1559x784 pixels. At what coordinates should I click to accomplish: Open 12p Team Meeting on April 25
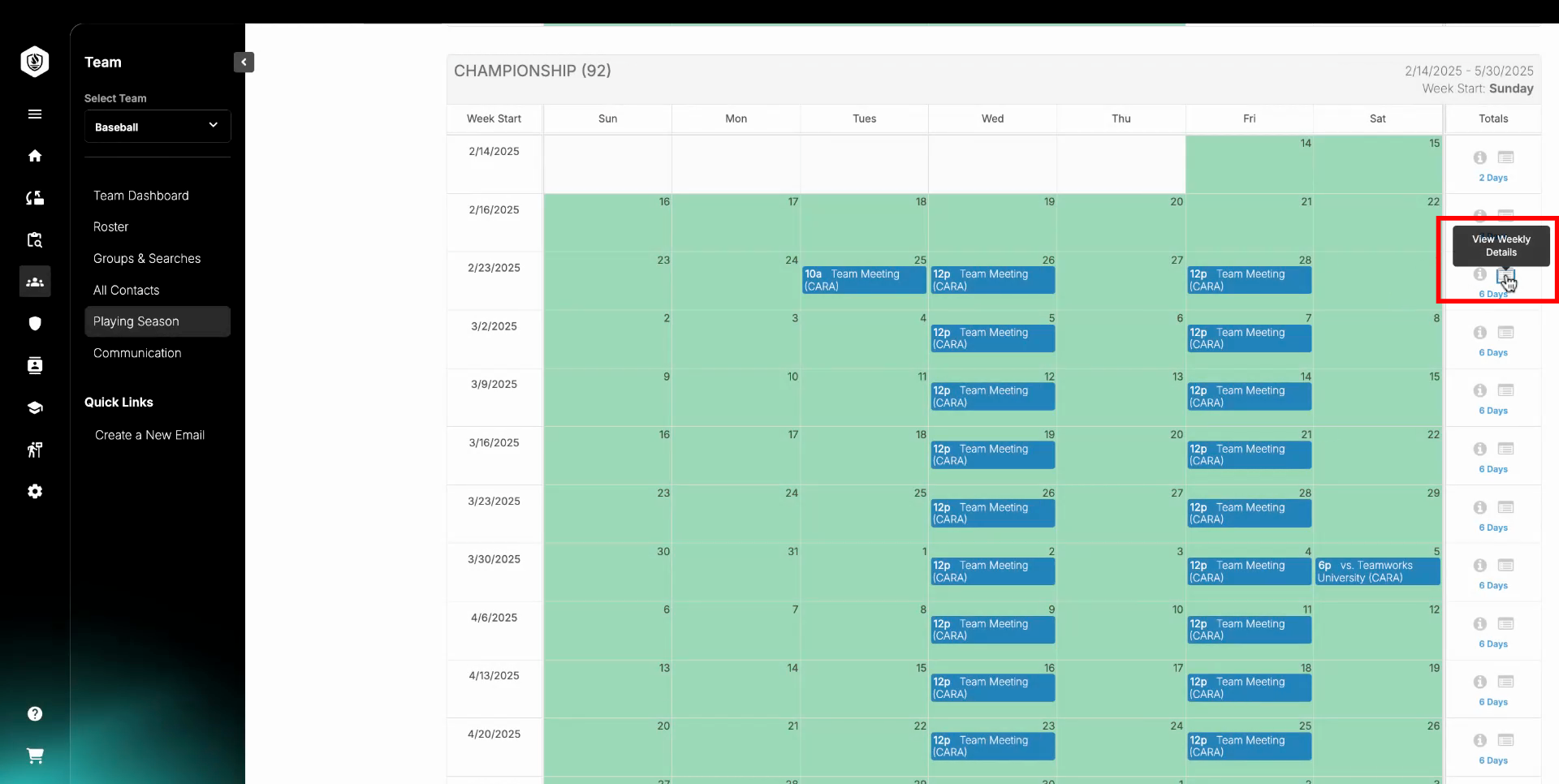[x=1249, y=746]
